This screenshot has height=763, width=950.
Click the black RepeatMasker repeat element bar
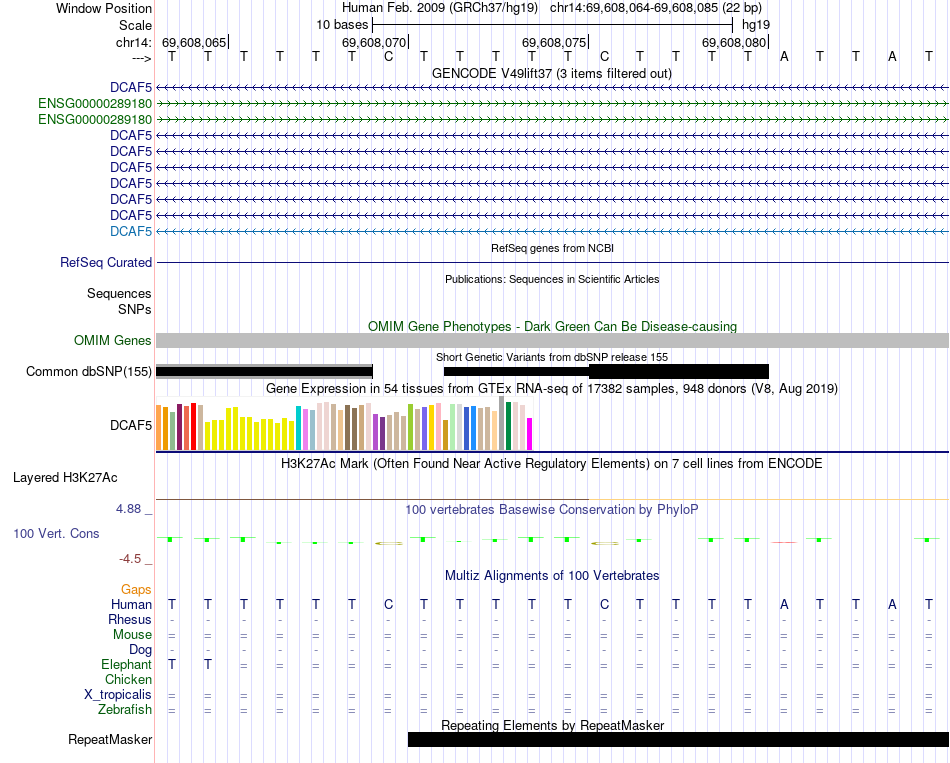[678, 739]
